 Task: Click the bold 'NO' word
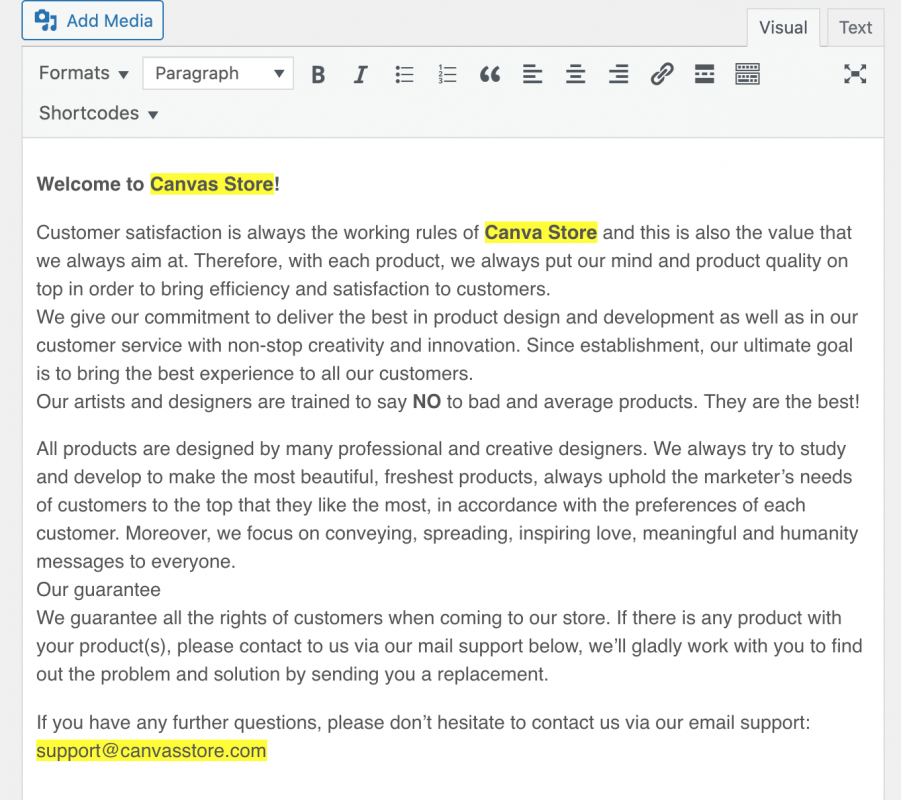click(x=426, y=402)
